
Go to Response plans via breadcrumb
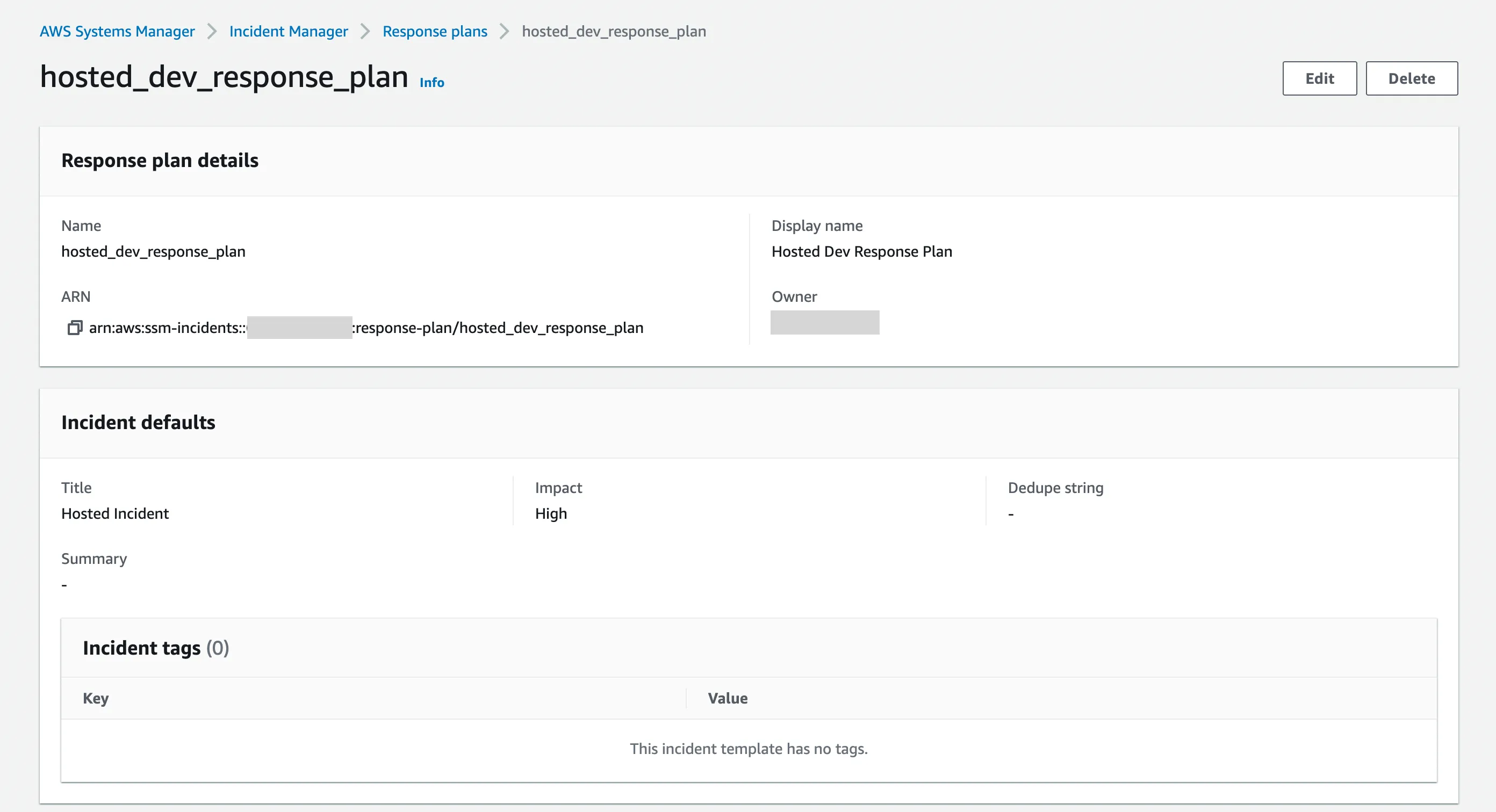434,31
